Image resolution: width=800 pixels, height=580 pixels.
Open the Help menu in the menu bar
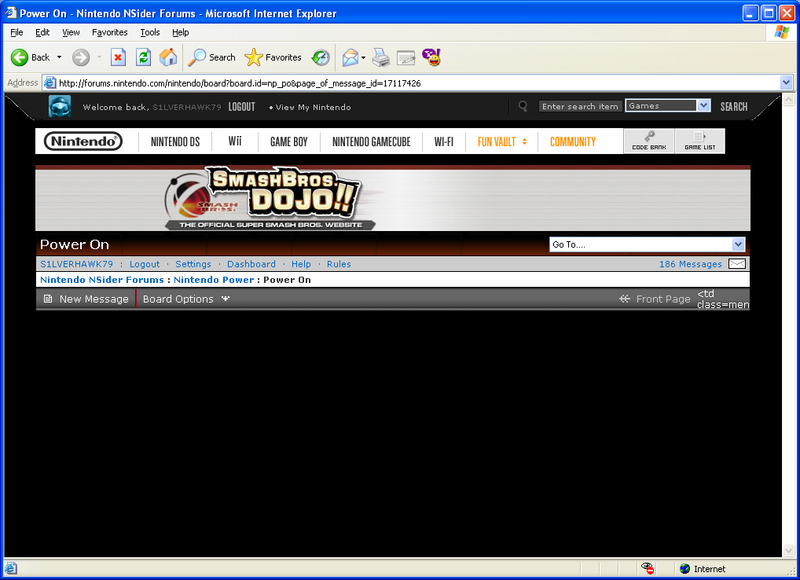pos(181,33)
